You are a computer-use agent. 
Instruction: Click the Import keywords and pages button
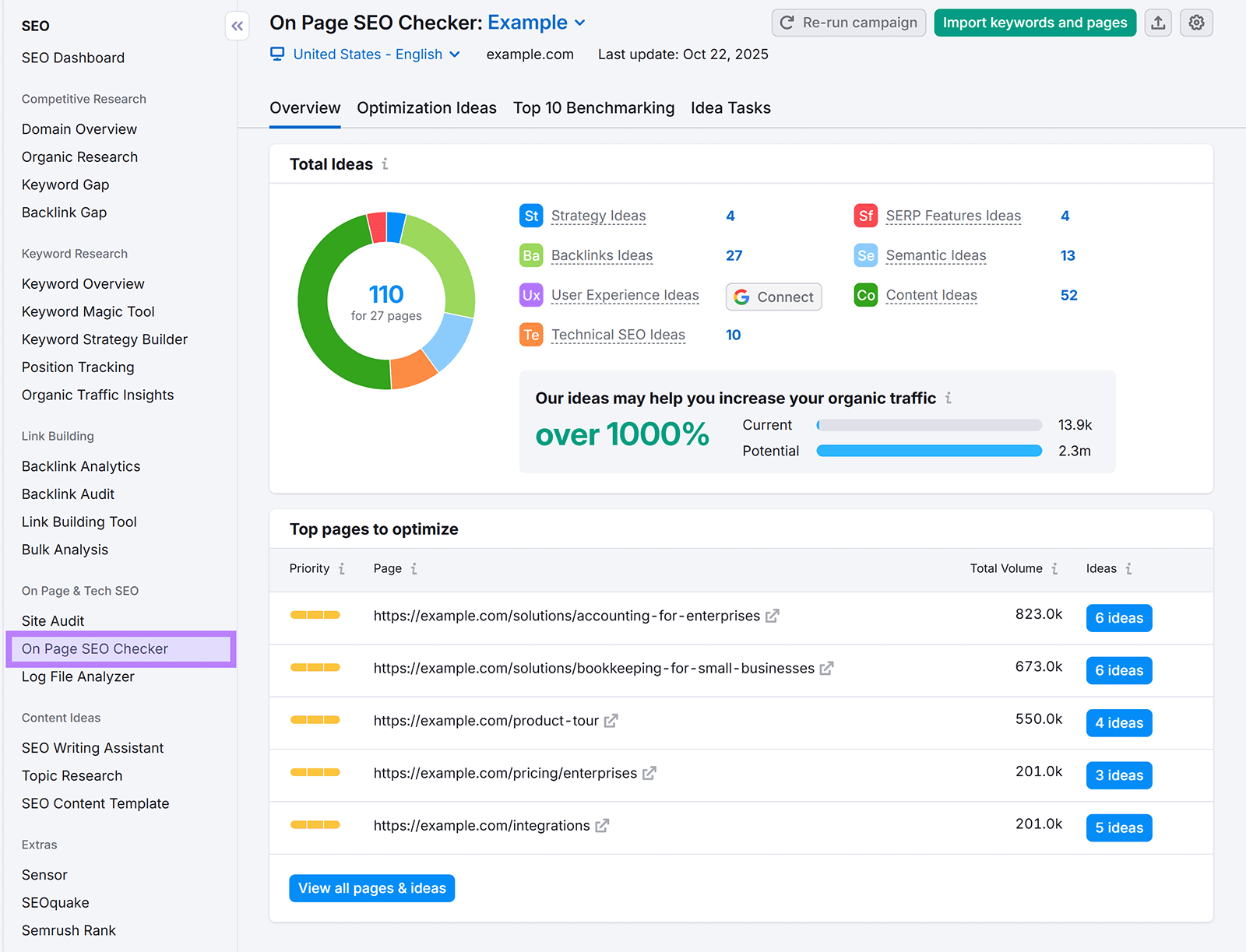coord(1034,23)
